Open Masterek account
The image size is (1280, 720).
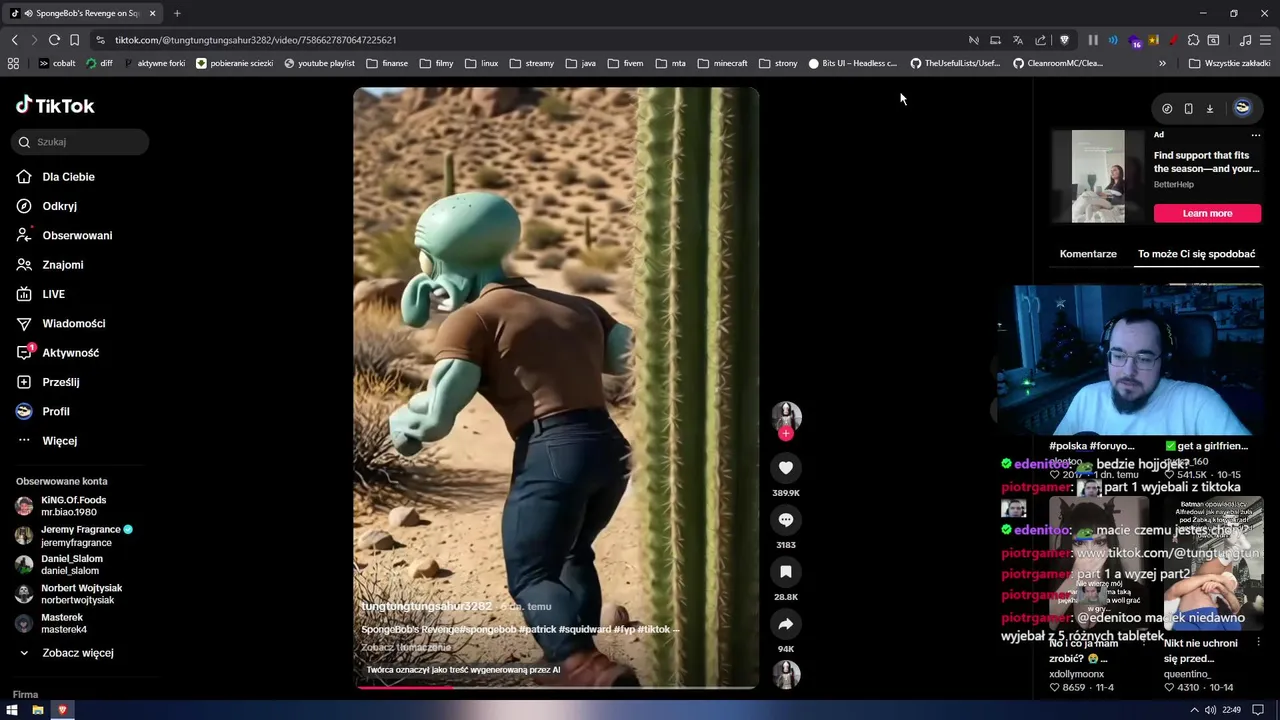[x=63, y=623]
